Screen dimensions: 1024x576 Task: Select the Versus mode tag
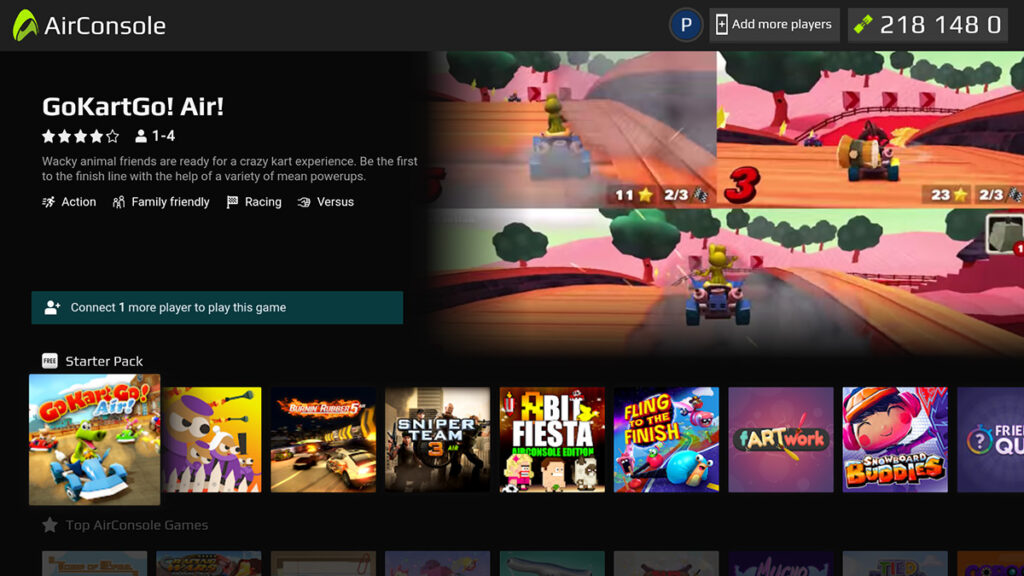click(x=326, y=202)
